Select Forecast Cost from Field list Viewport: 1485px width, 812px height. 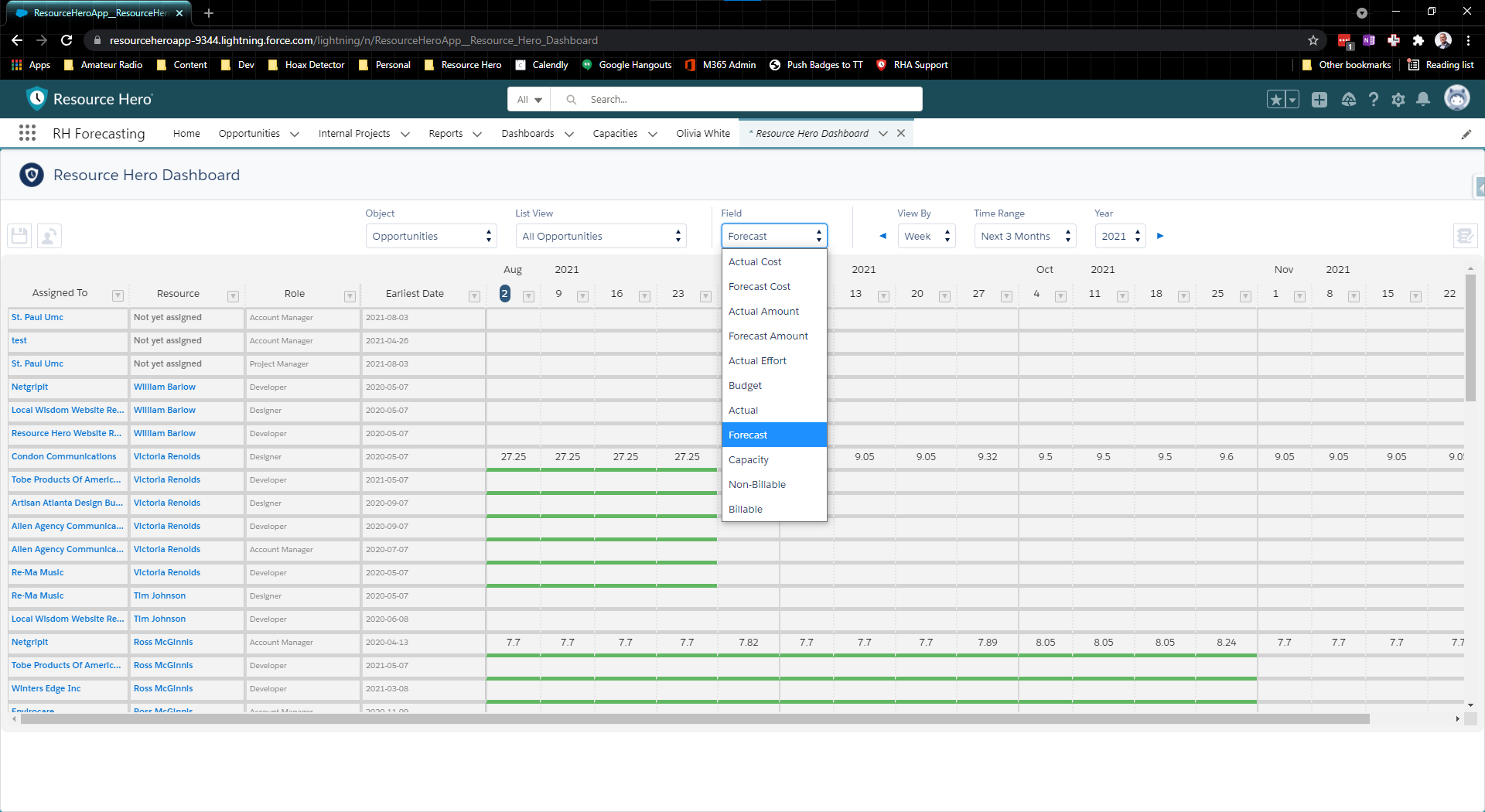point(774,286)
